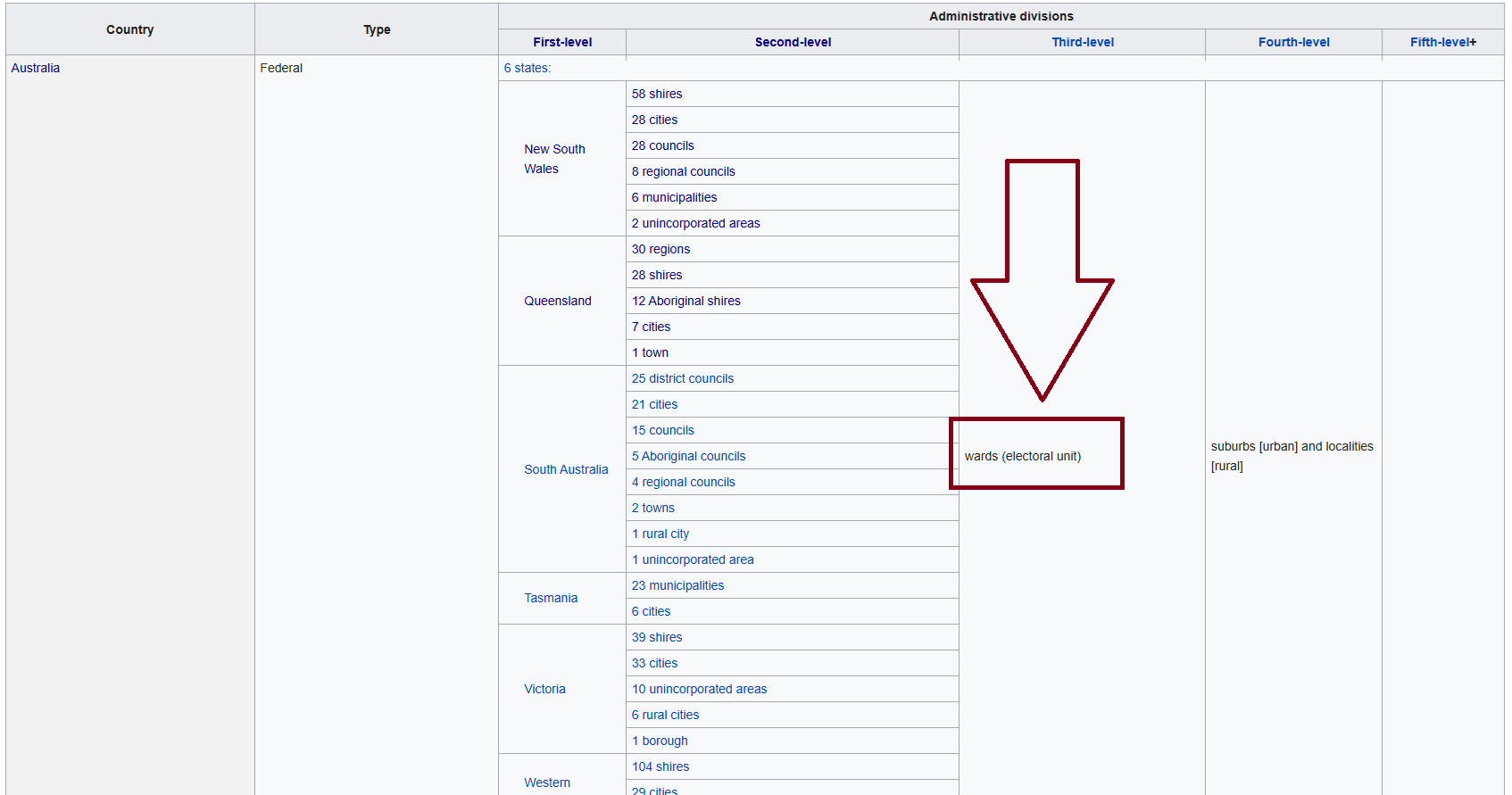Click '28 cities' under New South Wales

point(654,120)
